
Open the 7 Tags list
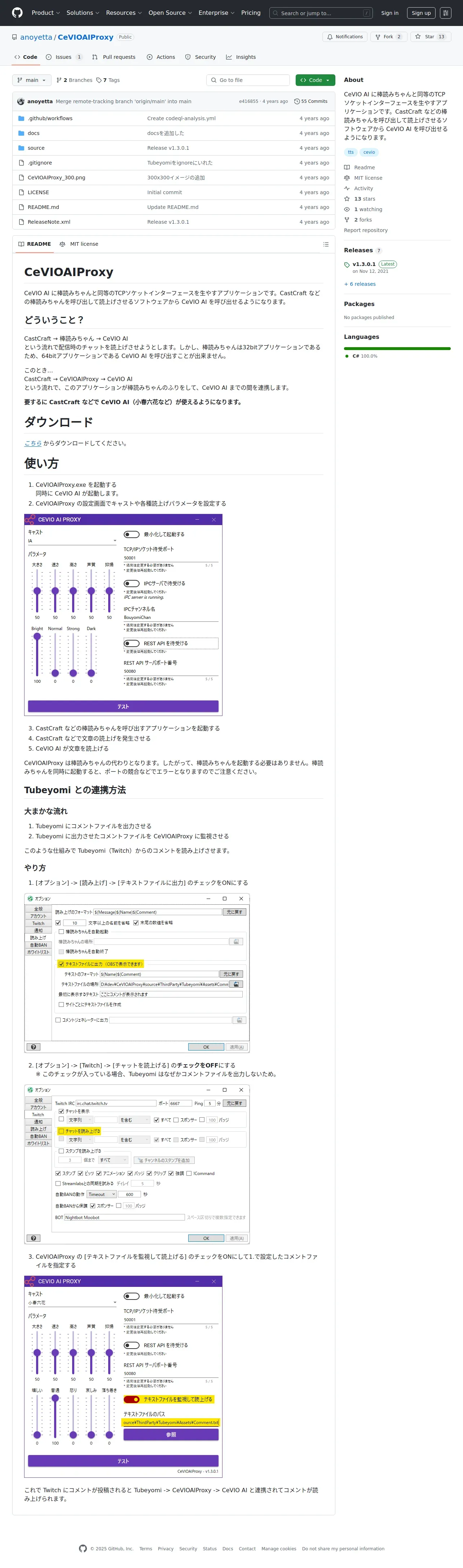[x=108, y=80]
